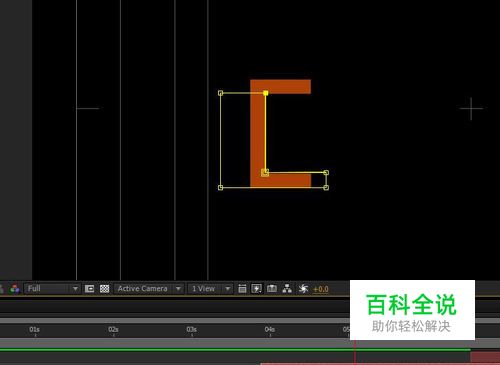Click the Reset Exposure aperture icon

point(303,289)
